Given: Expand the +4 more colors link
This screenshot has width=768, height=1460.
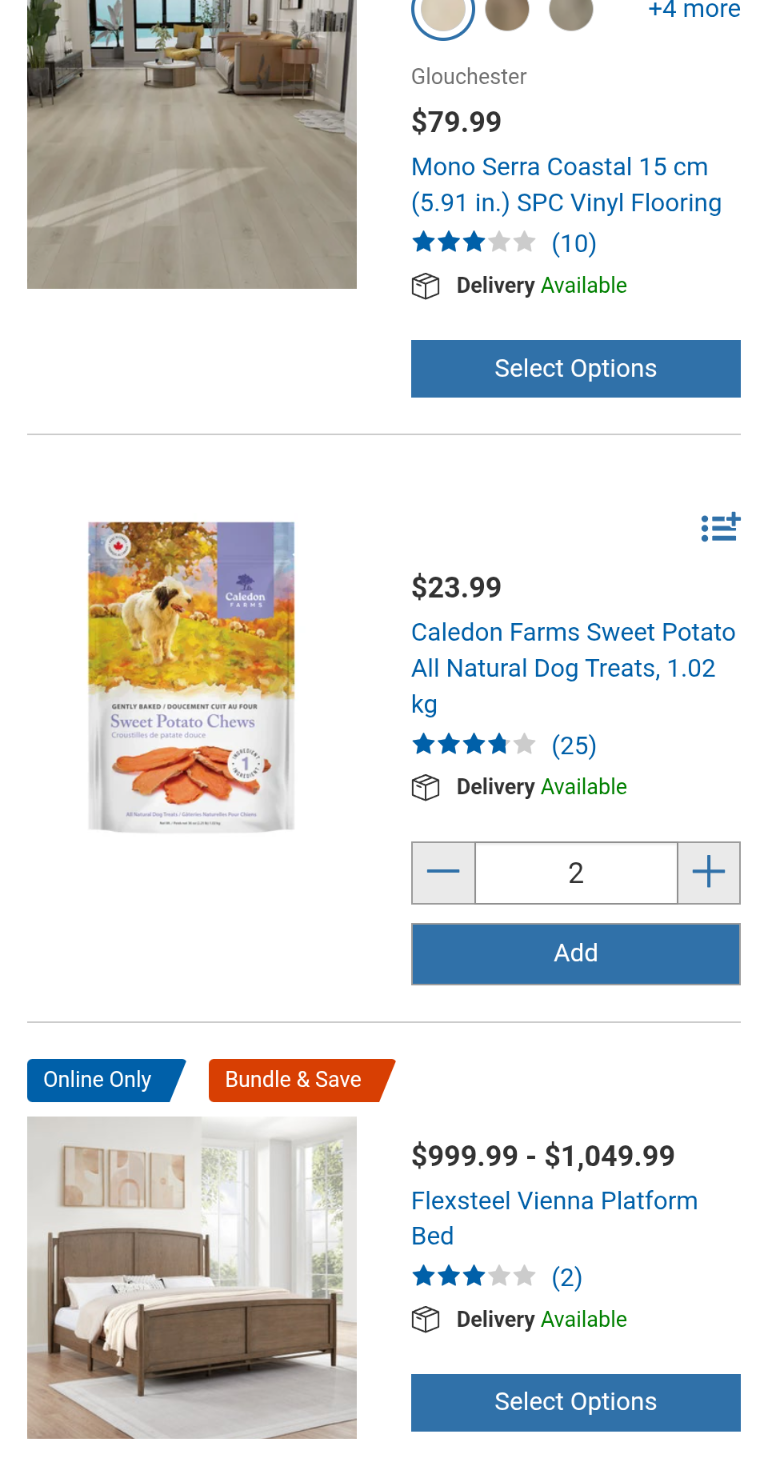Looking at the screenshot, I should point(694,10).
